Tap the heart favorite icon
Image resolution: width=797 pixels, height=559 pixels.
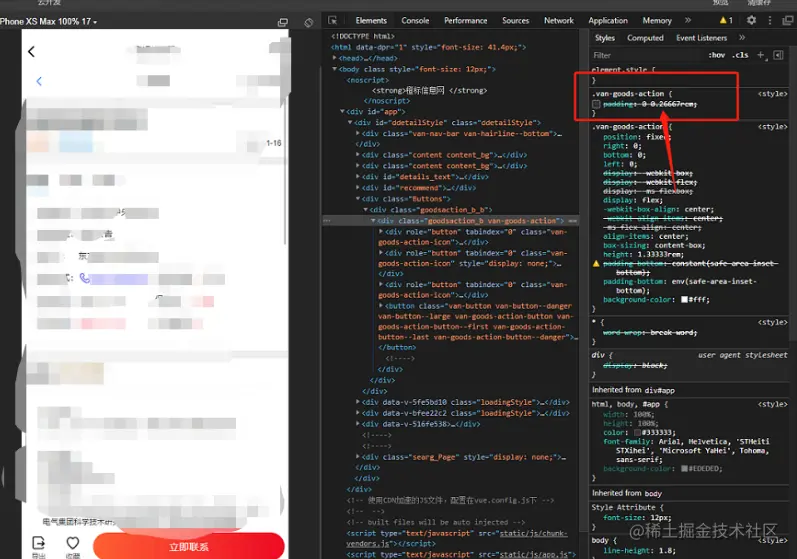click(x=73, y=543)
